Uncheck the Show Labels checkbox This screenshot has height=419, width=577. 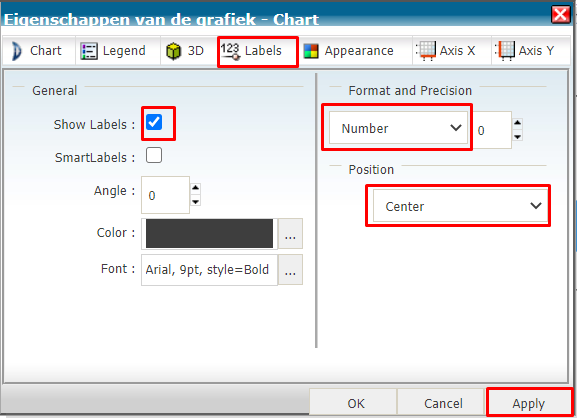(x=154, y=122)
